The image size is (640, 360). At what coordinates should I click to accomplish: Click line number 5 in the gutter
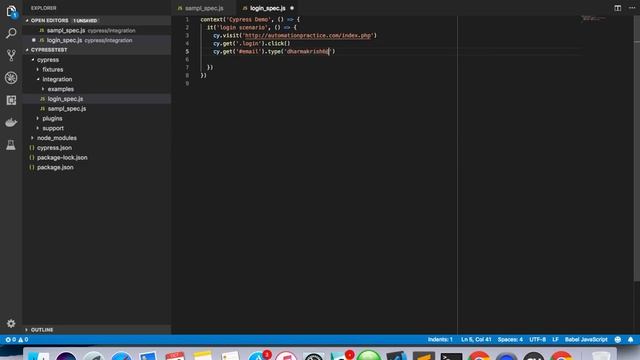pyautogui.click(x=187, y=51)
